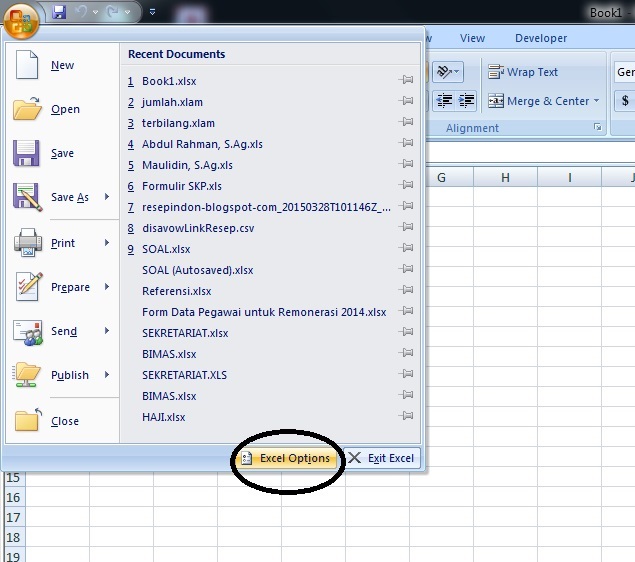
Task: Toggle the pin for SOAL.xlsx
Action: coord(406,248)
